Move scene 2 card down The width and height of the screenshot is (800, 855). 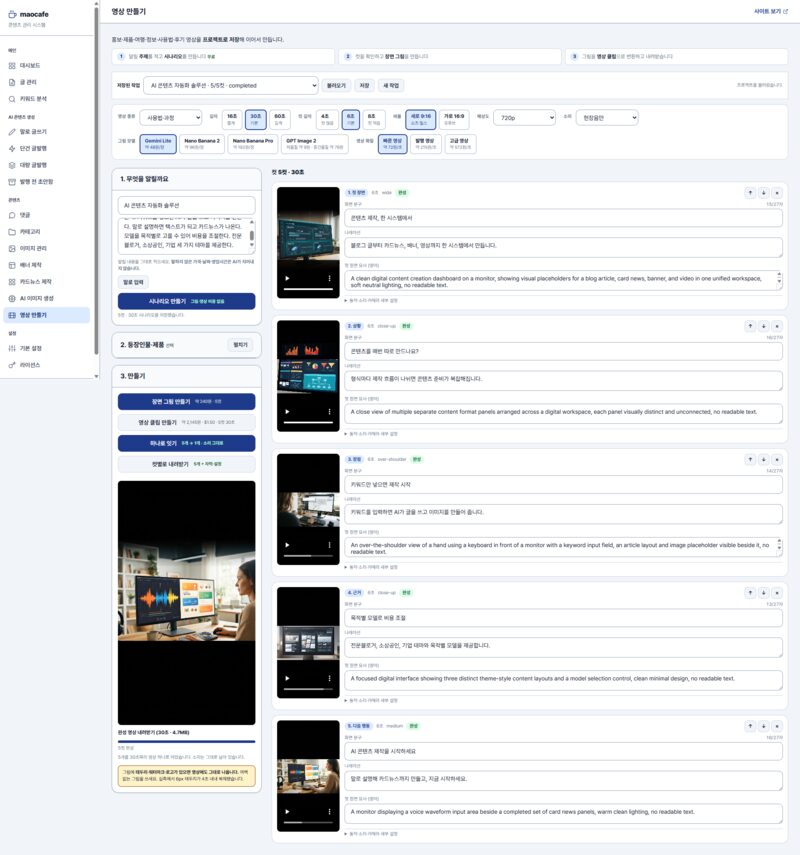[763, 326]
